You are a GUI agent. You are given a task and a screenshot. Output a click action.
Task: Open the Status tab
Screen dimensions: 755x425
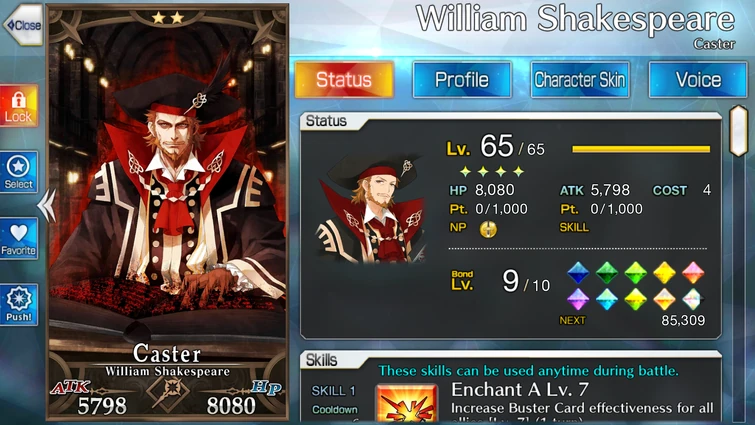pyautogui.click(x=344, y=79)
